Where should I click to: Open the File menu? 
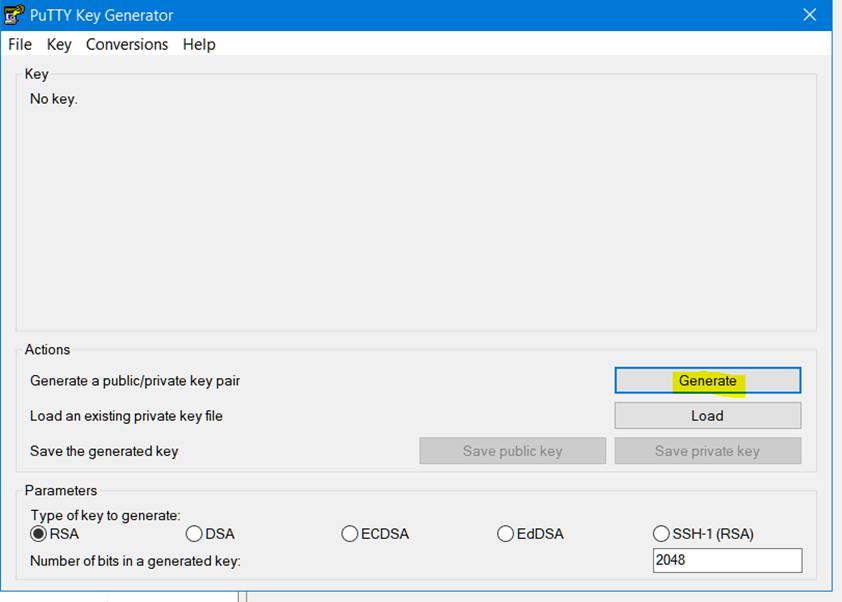pos(20,45)
